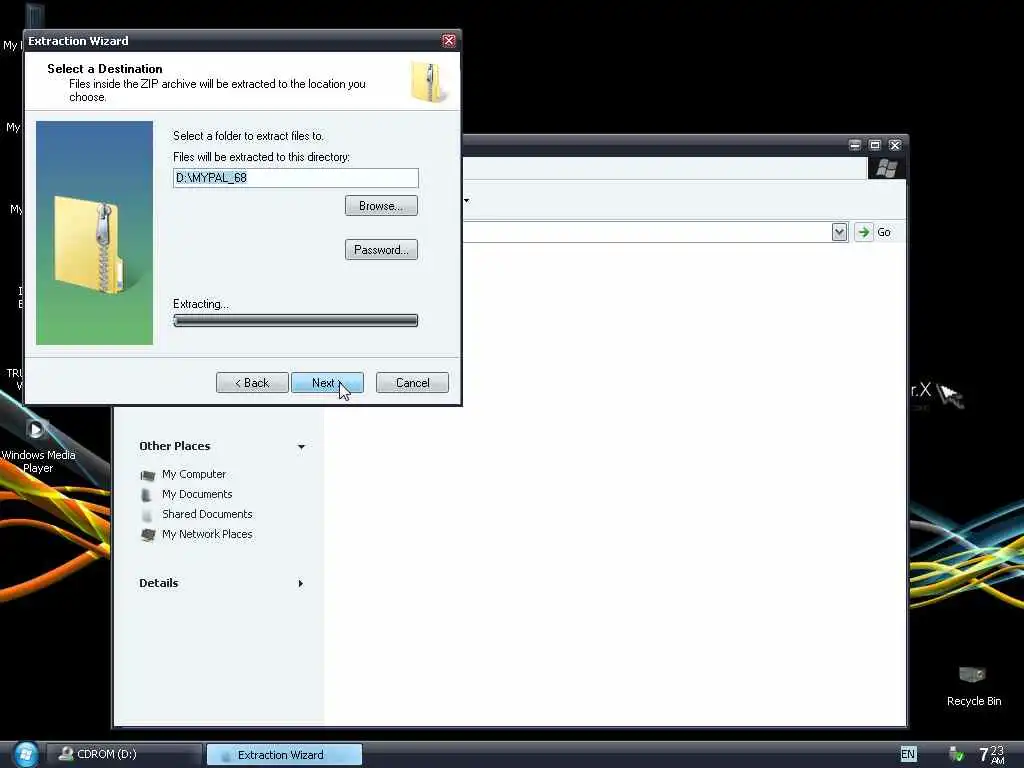Click the Other Places heading
1024x768 pixels.
174,446
